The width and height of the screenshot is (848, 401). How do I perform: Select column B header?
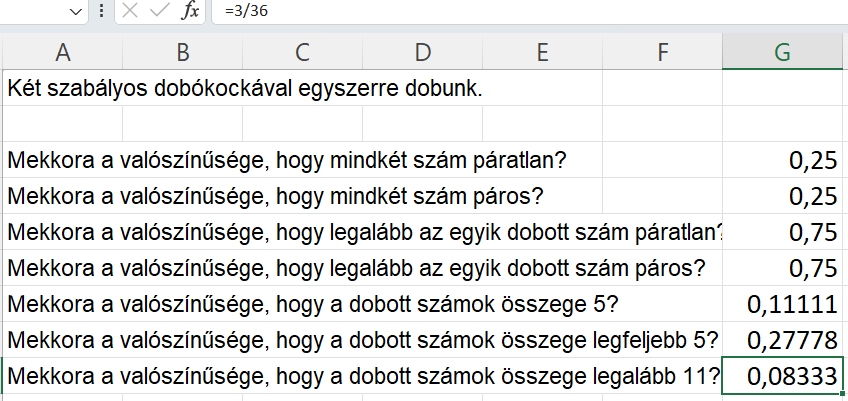pyautogui.click(x=183, y=52)
